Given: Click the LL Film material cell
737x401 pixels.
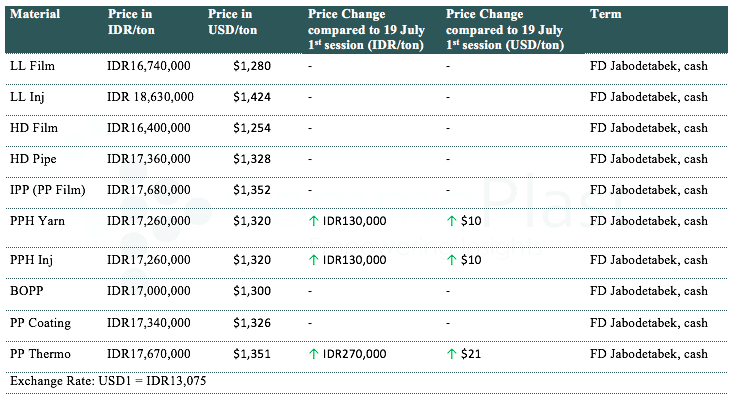Looking at the screenshot, I should (x=31, y=66).
